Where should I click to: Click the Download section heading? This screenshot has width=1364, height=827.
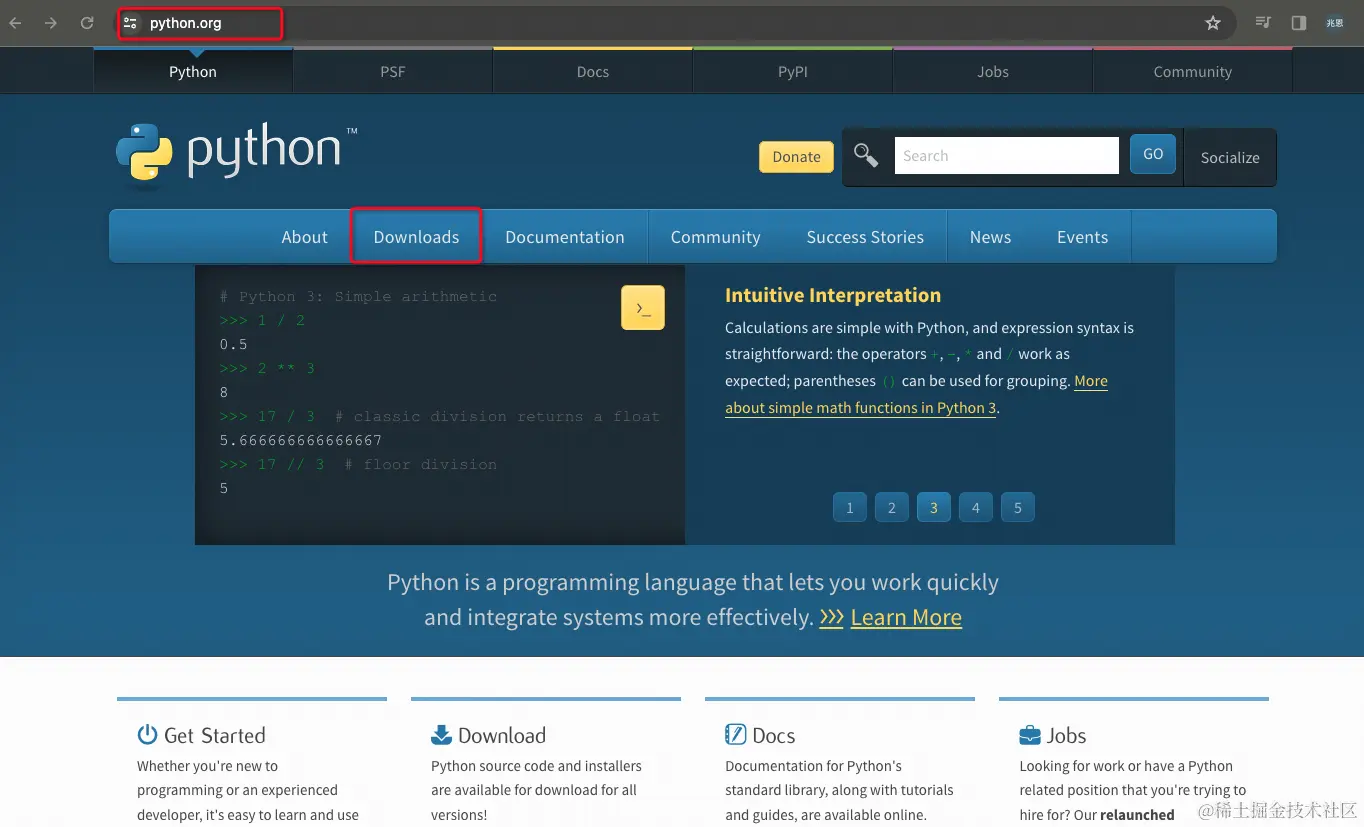pos(502,736)
